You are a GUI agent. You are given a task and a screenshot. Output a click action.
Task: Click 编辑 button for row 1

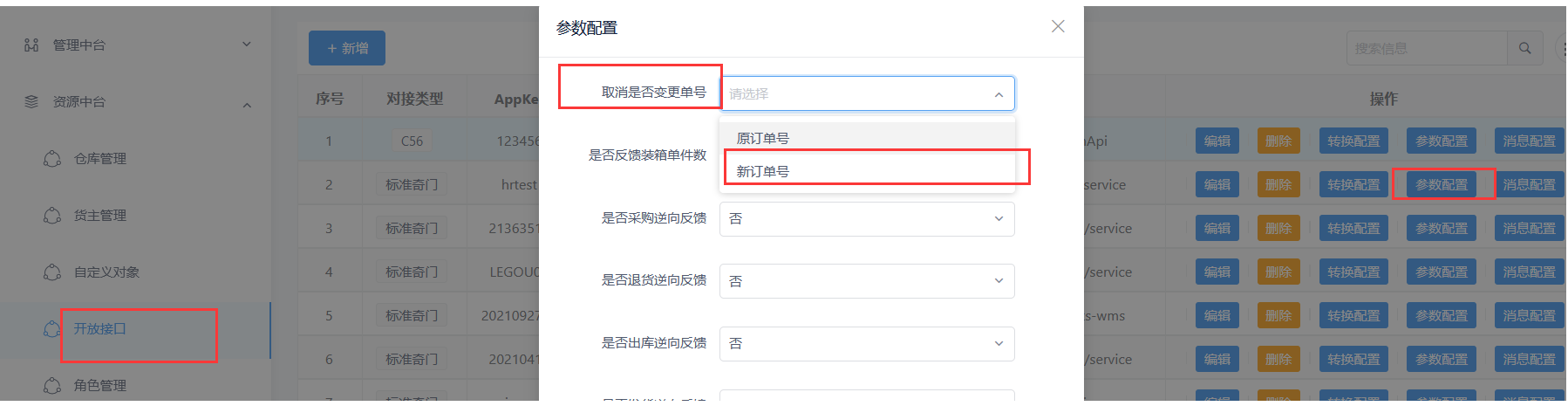(1217, 141)
